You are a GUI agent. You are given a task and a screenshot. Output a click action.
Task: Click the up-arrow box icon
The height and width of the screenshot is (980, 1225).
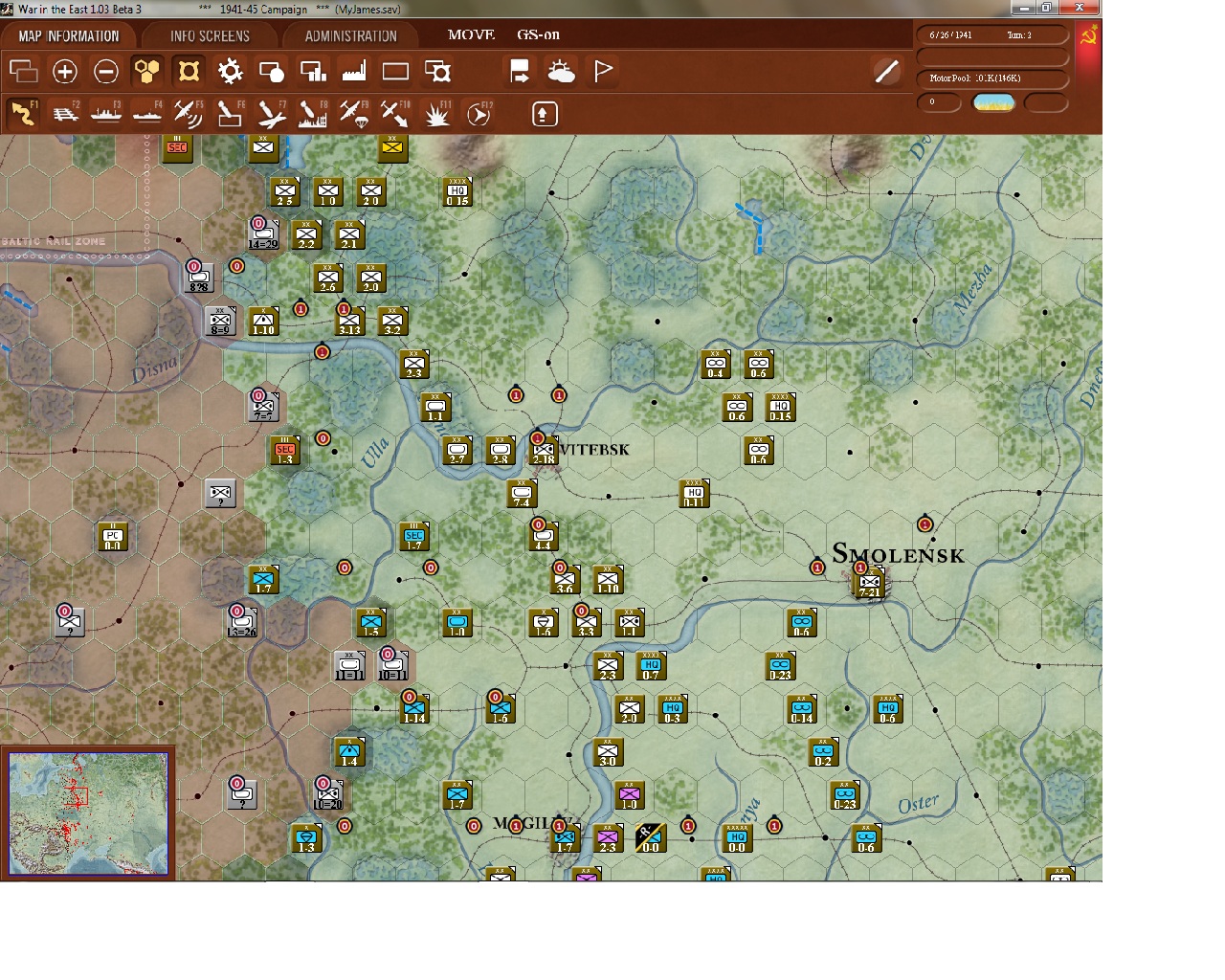(544, 114)
